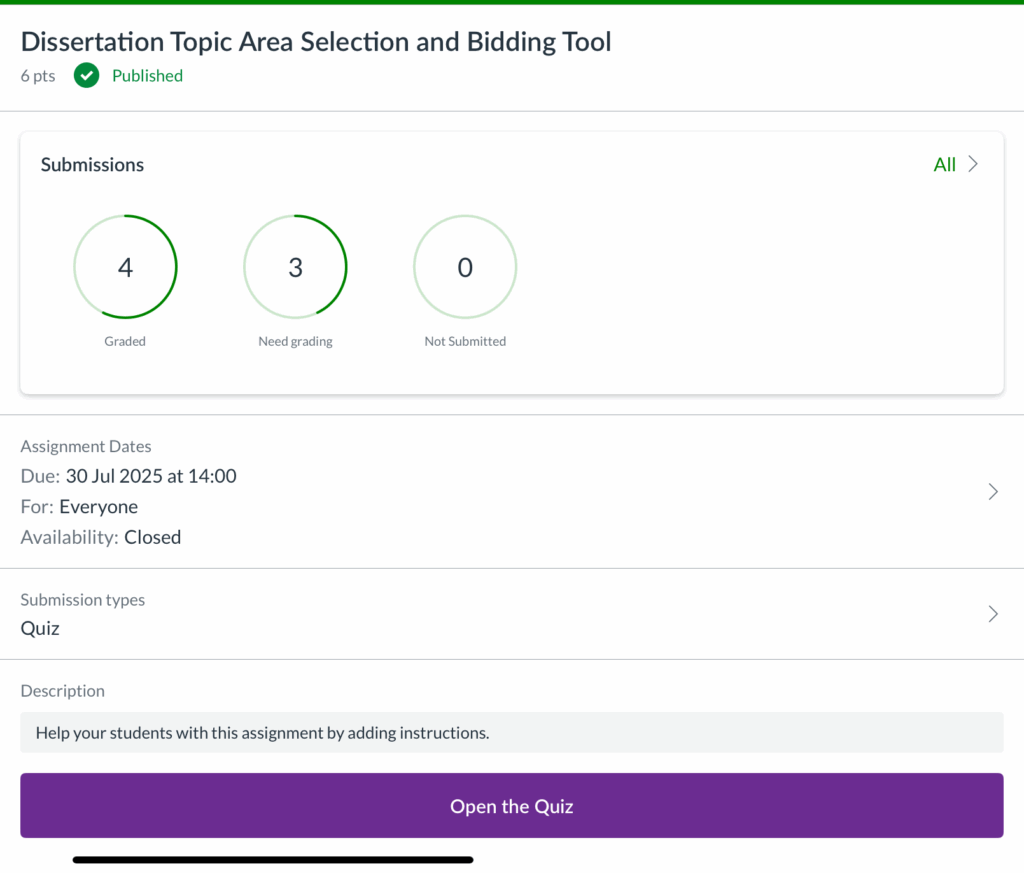The width and height of the screenshot is (1024, 873).
Task: Open the Graded submissions circle showing 4
Action: [x=125, y=267]
